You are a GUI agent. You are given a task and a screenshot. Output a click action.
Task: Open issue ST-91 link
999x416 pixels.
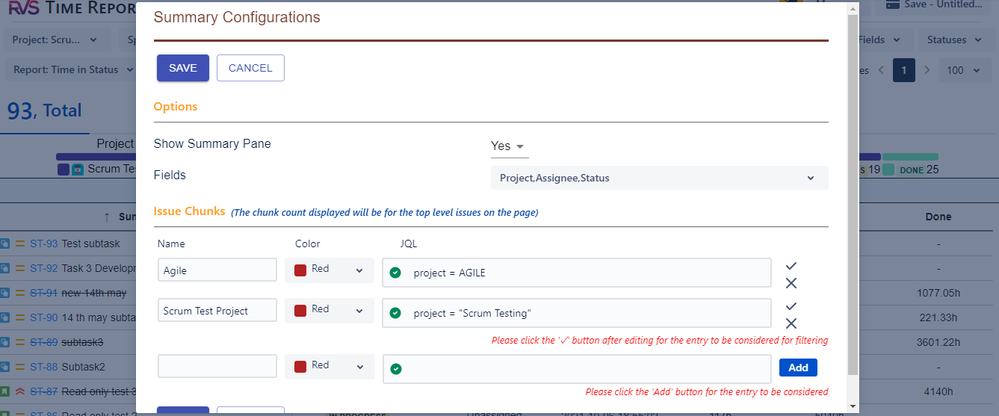coord(44,292)
